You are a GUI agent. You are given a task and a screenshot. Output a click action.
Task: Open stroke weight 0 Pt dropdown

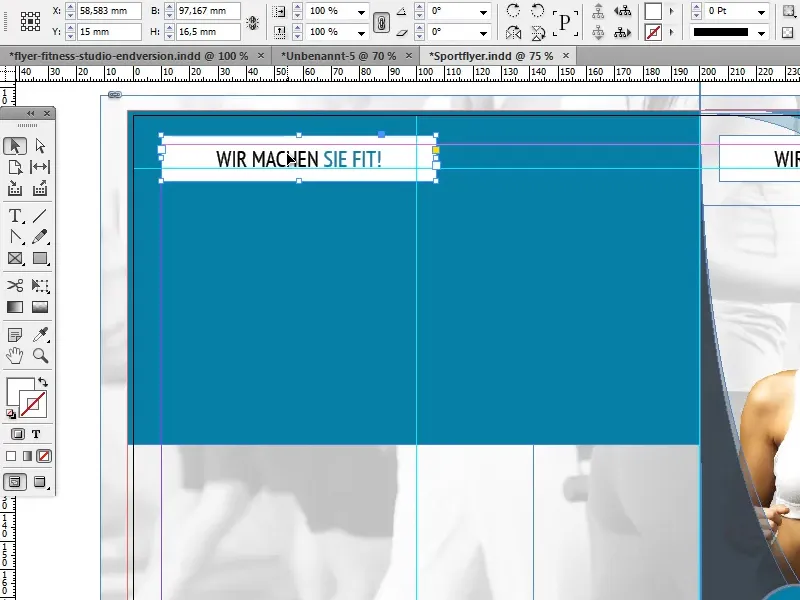pos(761,12)
